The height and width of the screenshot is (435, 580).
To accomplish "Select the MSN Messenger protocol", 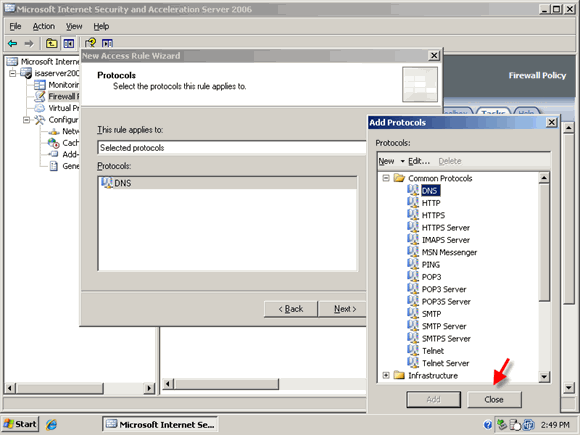I will (x=449, y=252).
